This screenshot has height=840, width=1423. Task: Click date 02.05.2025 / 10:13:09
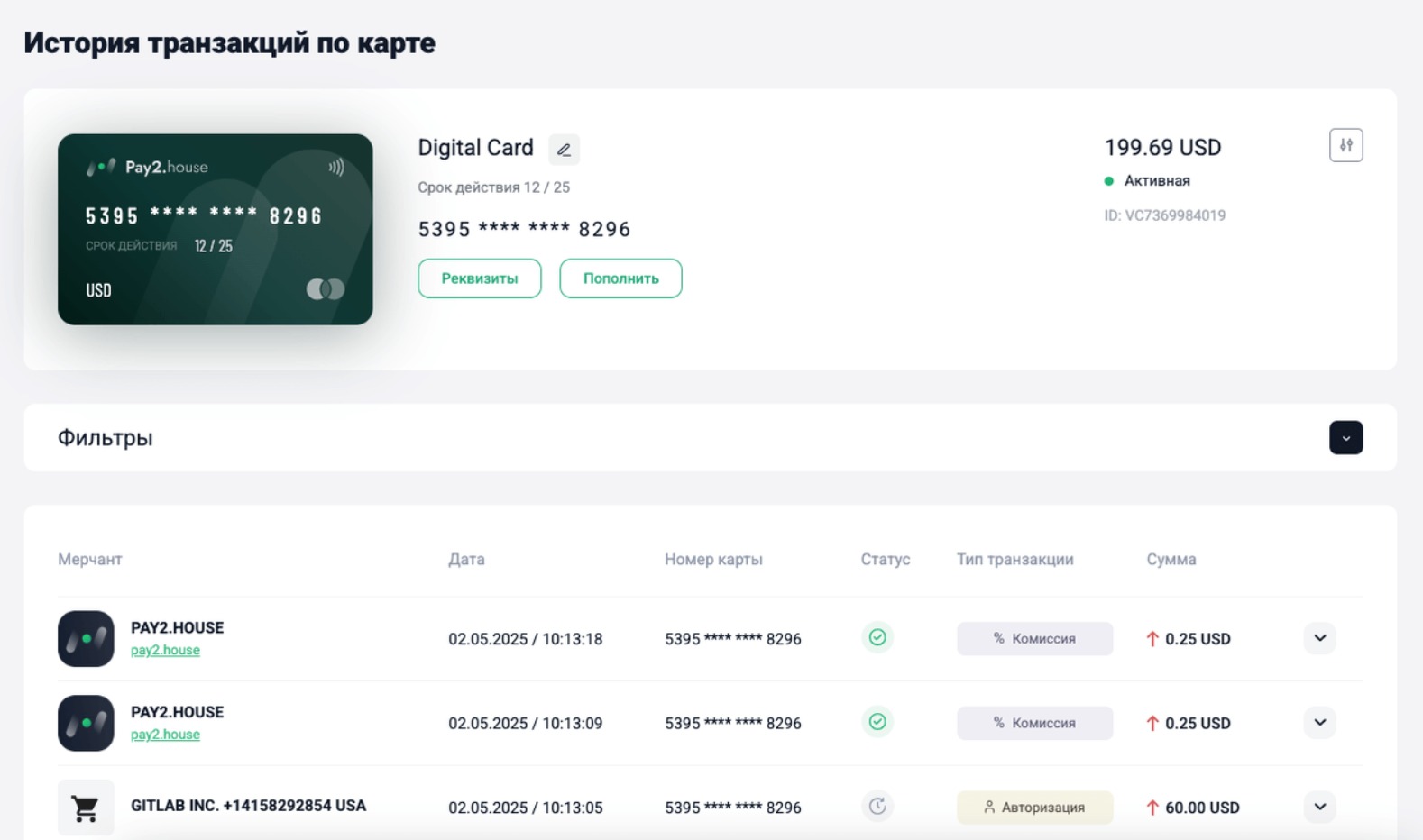525,724
